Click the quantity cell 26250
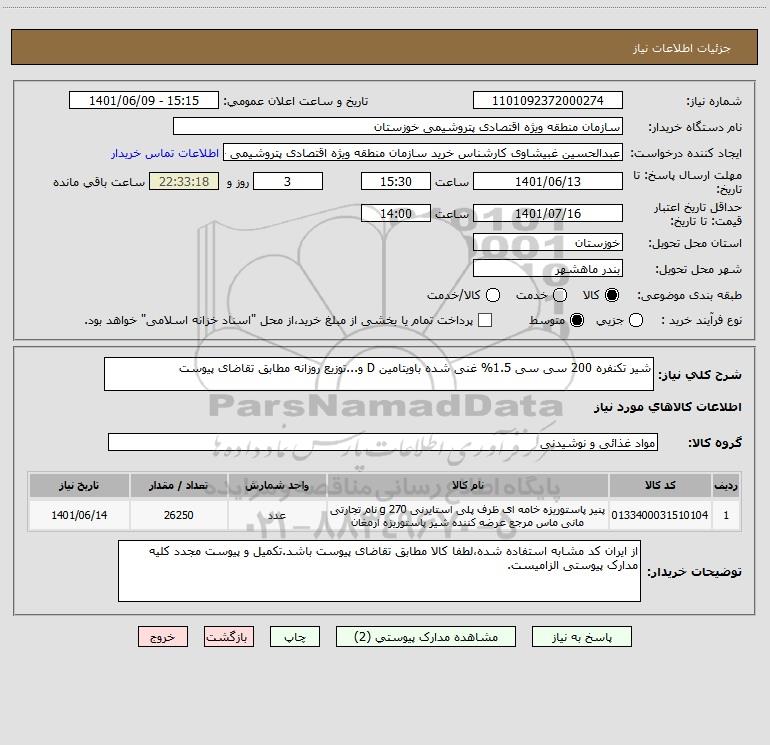The width and height of the screenshot is (770, 745). click(179, 515)
